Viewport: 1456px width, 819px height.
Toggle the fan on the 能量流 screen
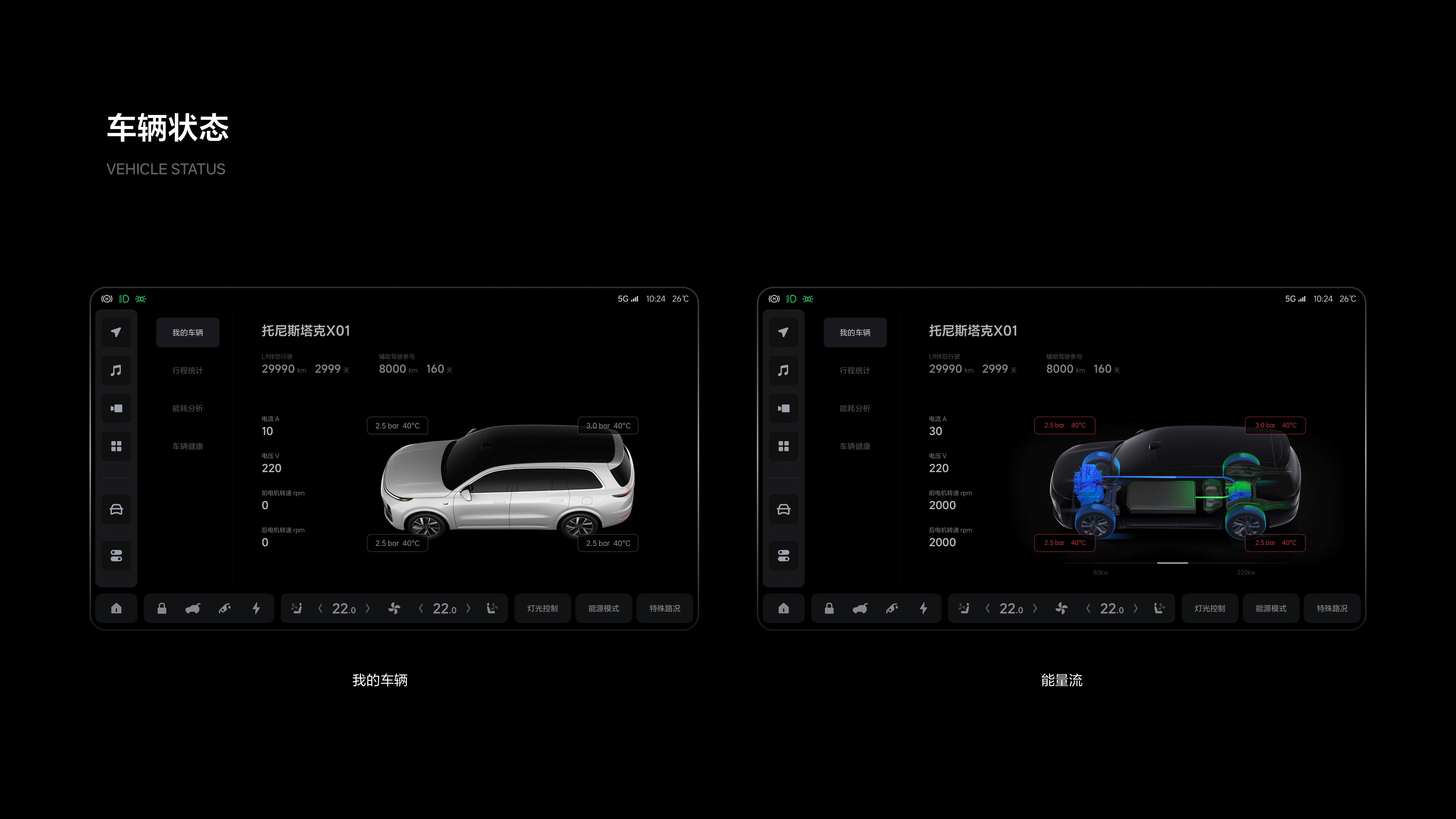pos(1062,608)
